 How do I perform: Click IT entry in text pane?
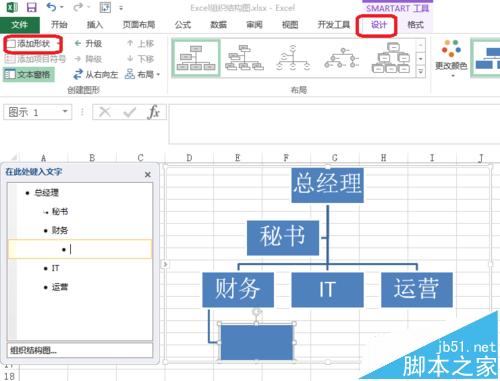pos(55,268)
